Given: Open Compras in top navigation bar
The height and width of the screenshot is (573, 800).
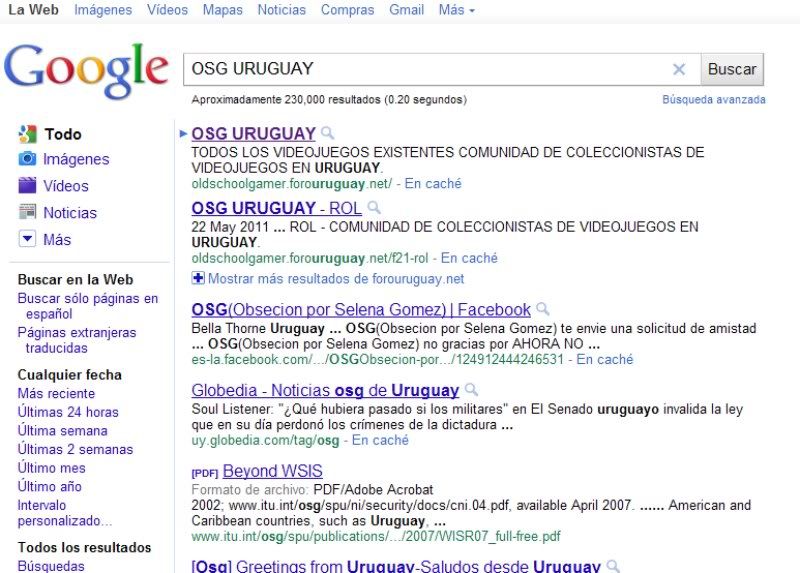Looking at the screenshot, I should click(347, 10).
